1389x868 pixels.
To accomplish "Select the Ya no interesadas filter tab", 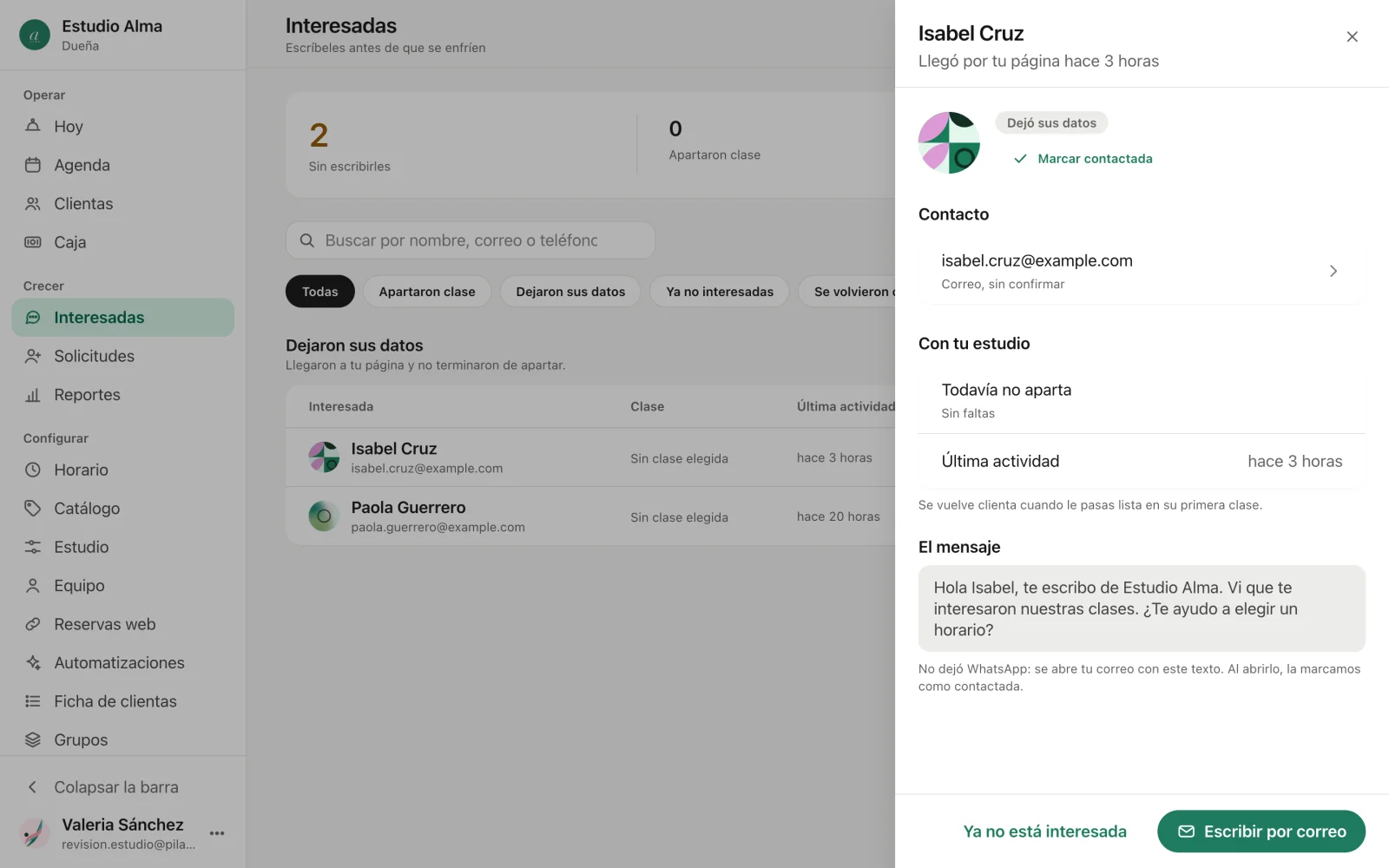I will 720,292.
